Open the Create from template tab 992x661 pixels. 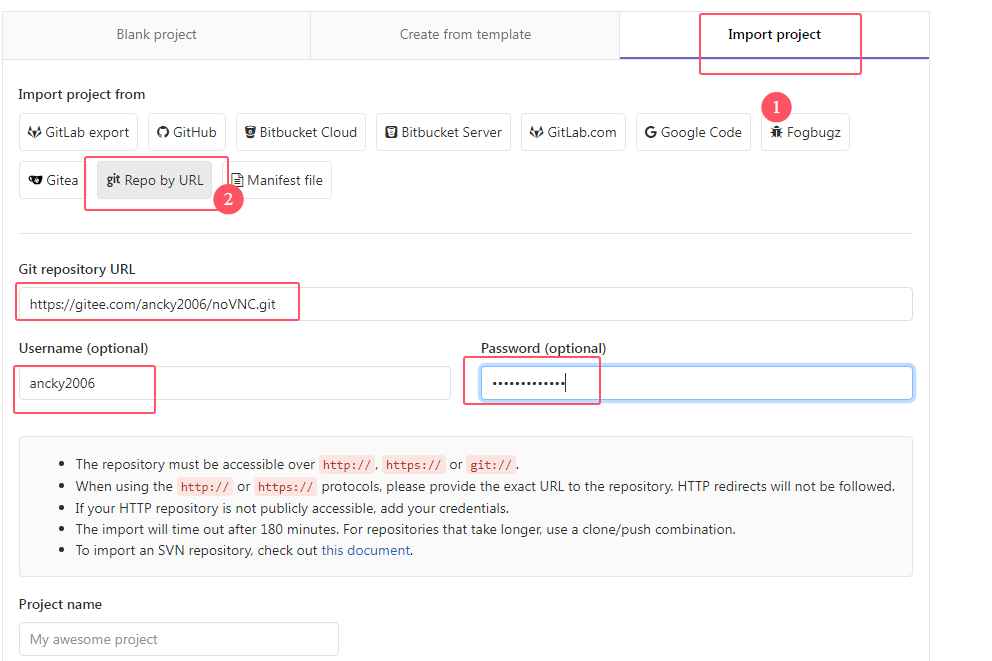[x=465, y=35]
